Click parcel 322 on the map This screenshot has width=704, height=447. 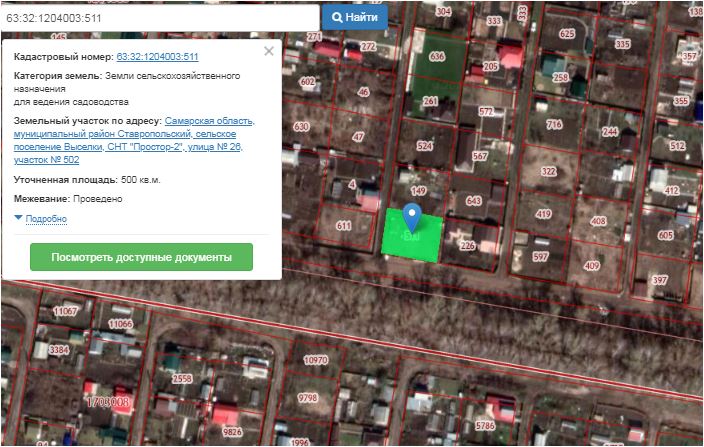[x=548, y=172]
